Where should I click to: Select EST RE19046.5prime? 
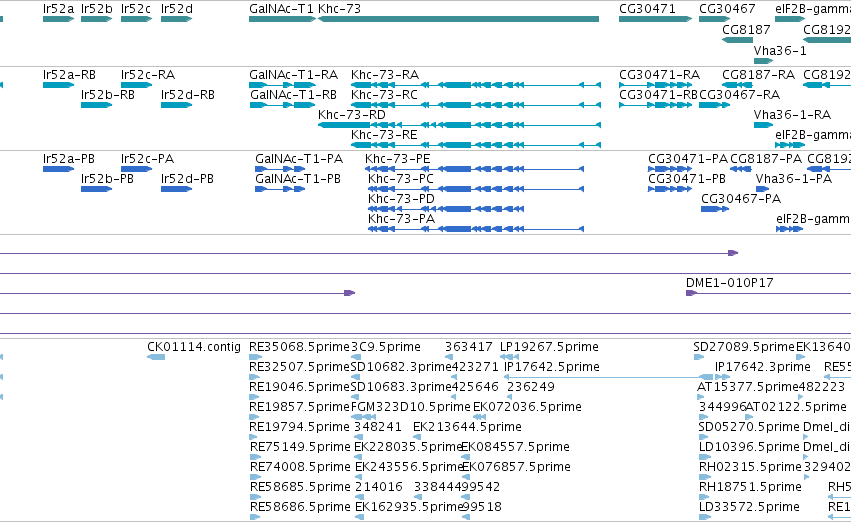pyautogui.click(x=299, y=387)
